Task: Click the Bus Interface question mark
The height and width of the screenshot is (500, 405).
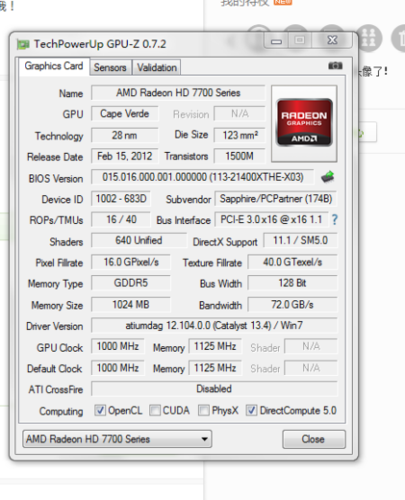Action: click(x=335, y=220)
